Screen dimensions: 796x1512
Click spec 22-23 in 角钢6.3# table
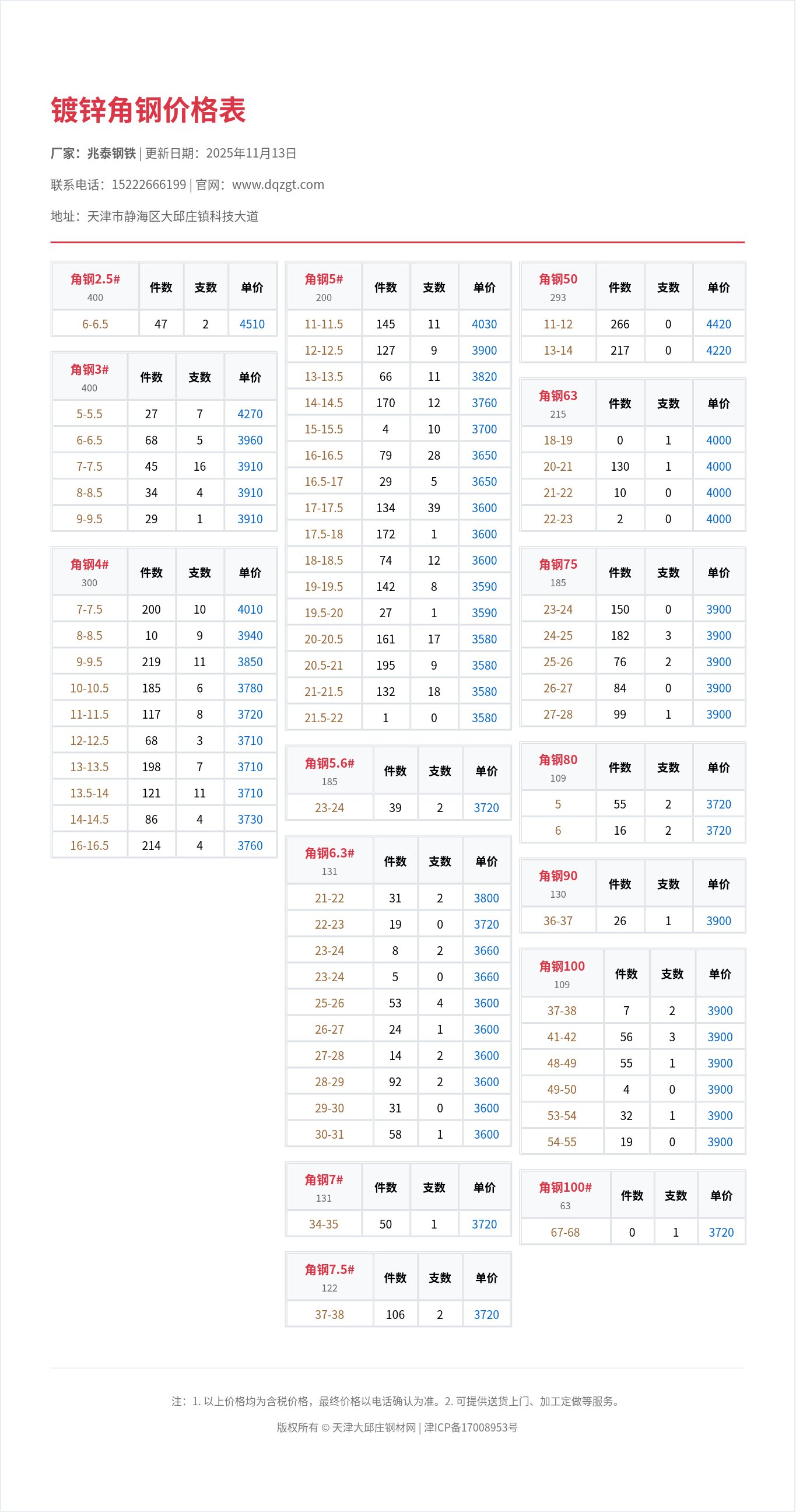tap(329, 925)
